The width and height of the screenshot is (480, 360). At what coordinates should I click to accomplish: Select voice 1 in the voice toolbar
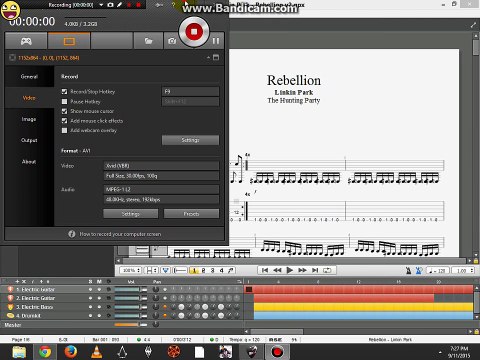pos(194,270)
